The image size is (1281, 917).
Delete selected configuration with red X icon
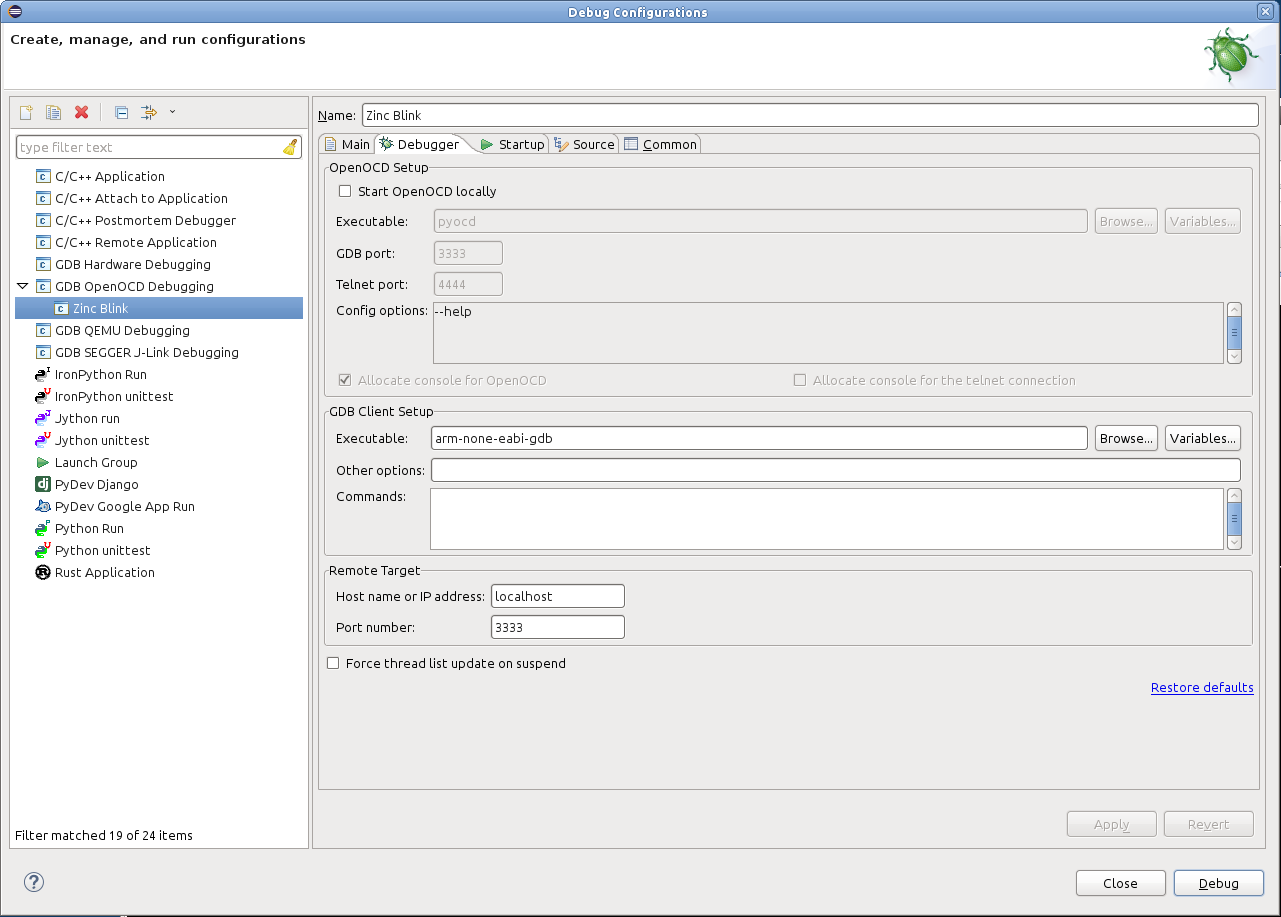[x=82, y=112]
